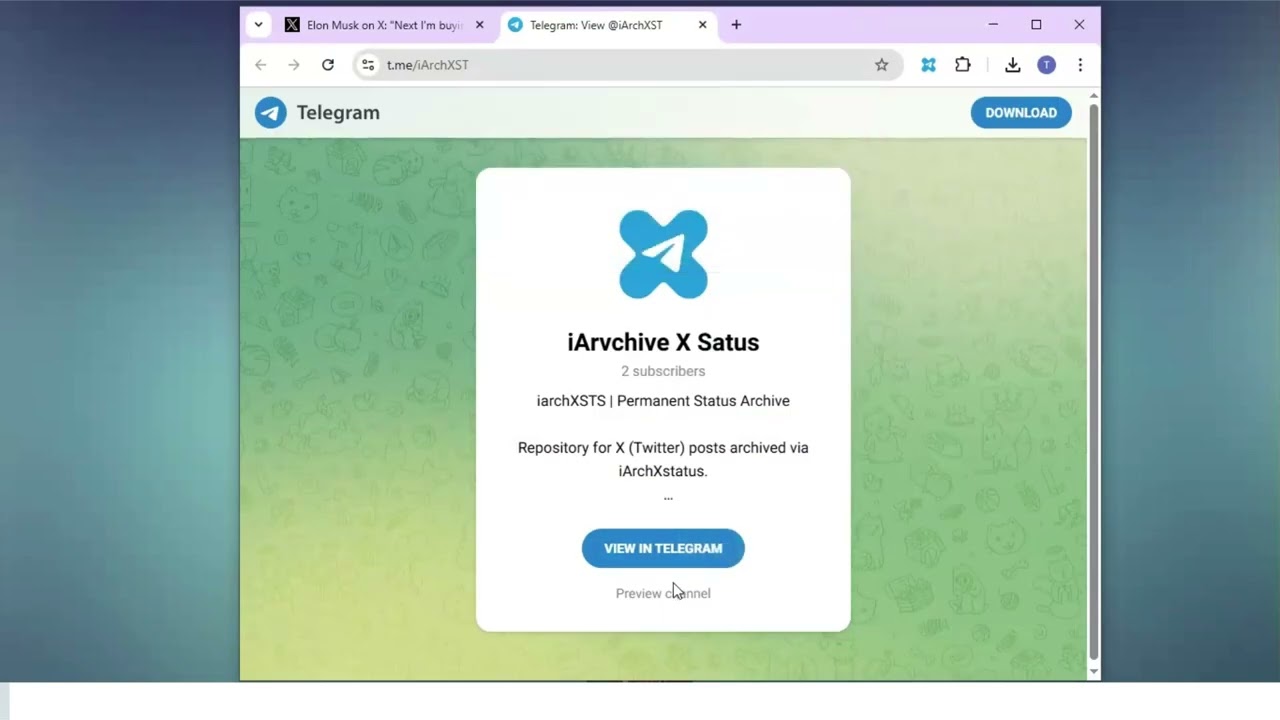Go back to the previous page
The width and height of the screenshot is (1280, 720).
pyautogui.click(x=261, y=65)
